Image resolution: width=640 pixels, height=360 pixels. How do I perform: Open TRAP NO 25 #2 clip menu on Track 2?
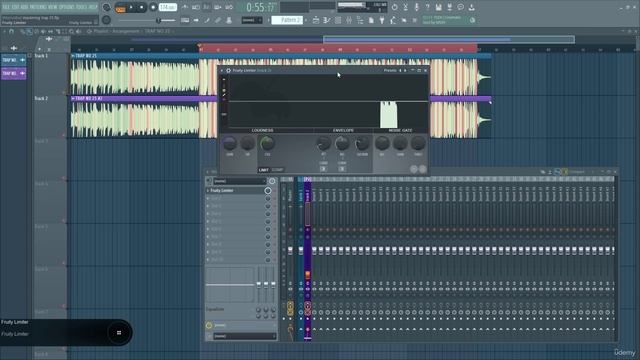[73, 99]
